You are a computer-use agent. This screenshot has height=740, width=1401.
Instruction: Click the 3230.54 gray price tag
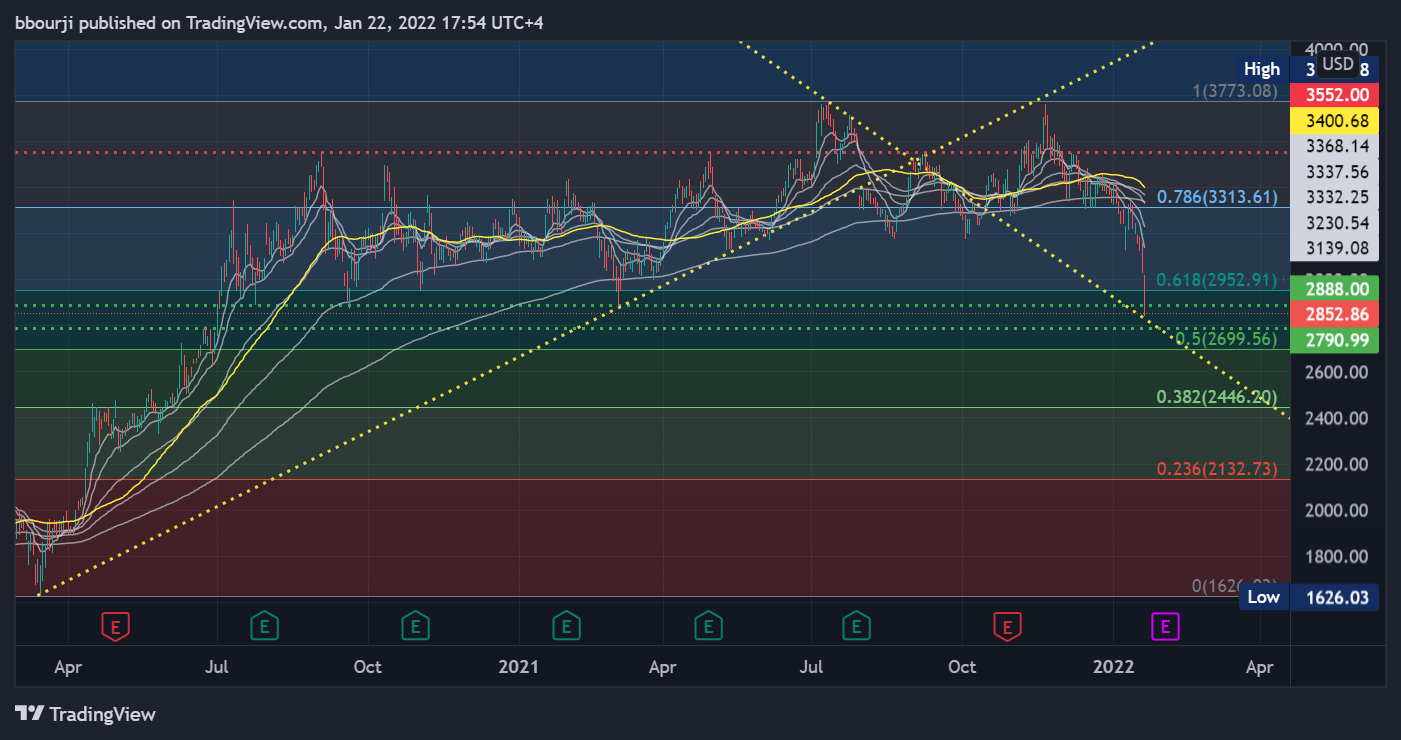pyautogui.click(x=1335, y=222)
